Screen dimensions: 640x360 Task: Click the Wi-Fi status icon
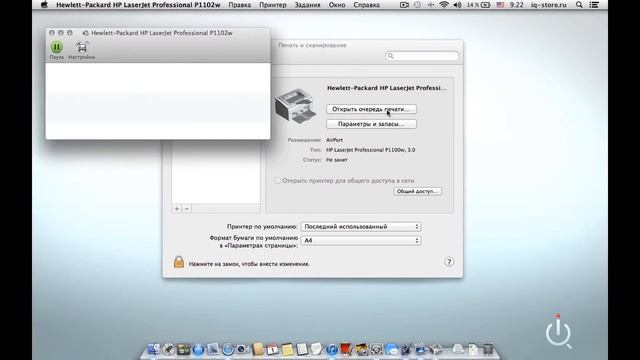pyautogui.click(x=444, y=5)
